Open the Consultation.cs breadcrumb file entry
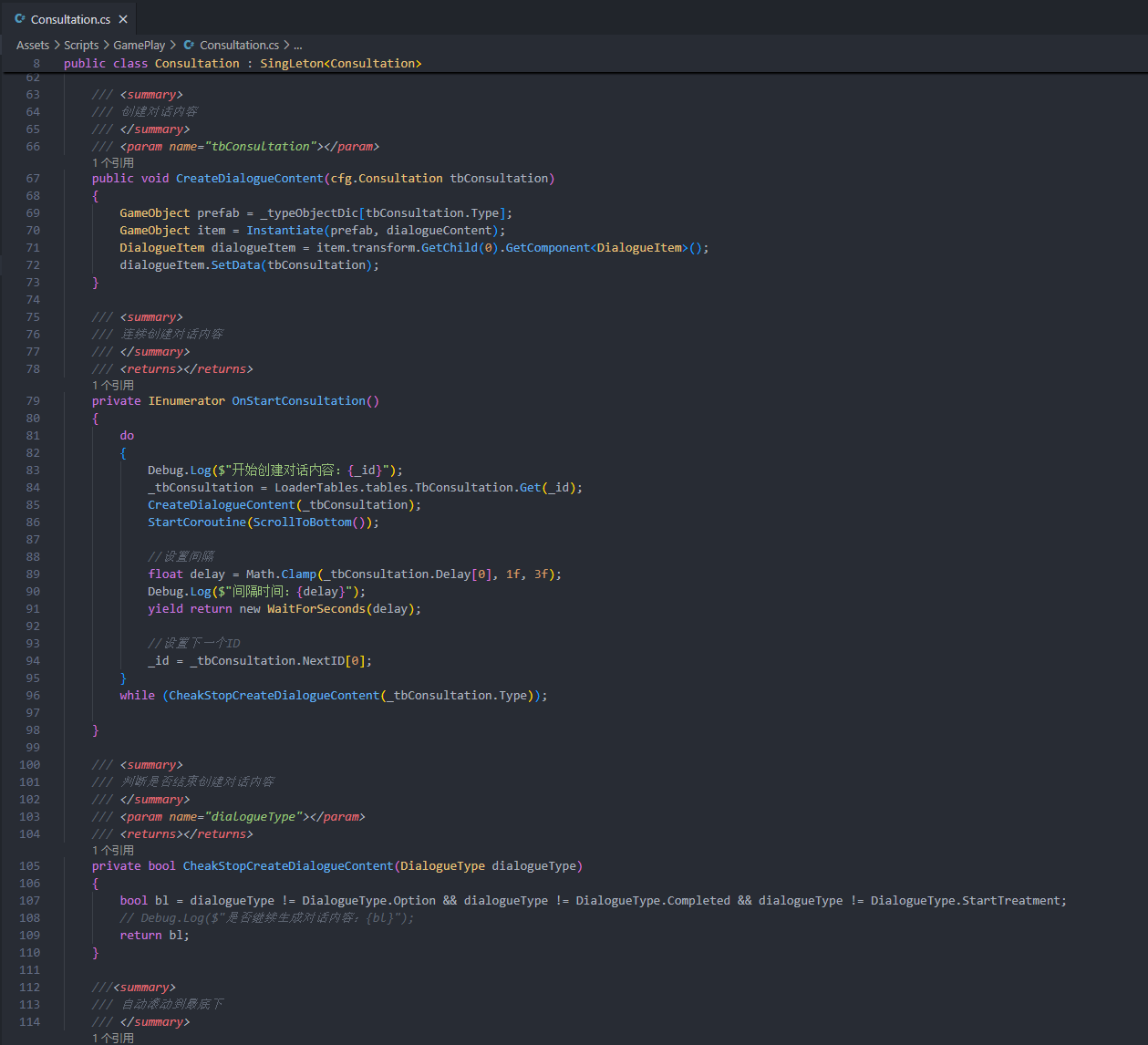Viewport: 1148px width, 1045px height. click(239, 45)
